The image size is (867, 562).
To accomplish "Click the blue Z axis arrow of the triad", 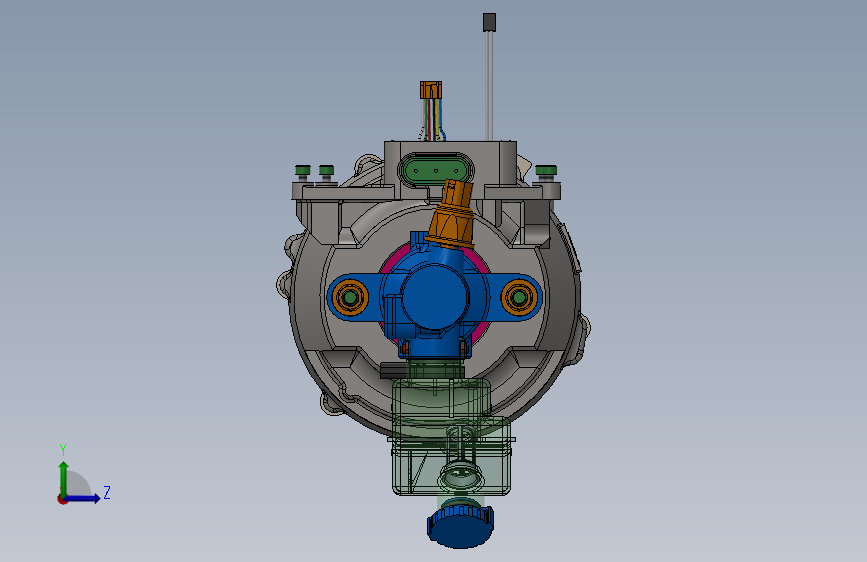I will pyautogui.click(x=83, y=498).
